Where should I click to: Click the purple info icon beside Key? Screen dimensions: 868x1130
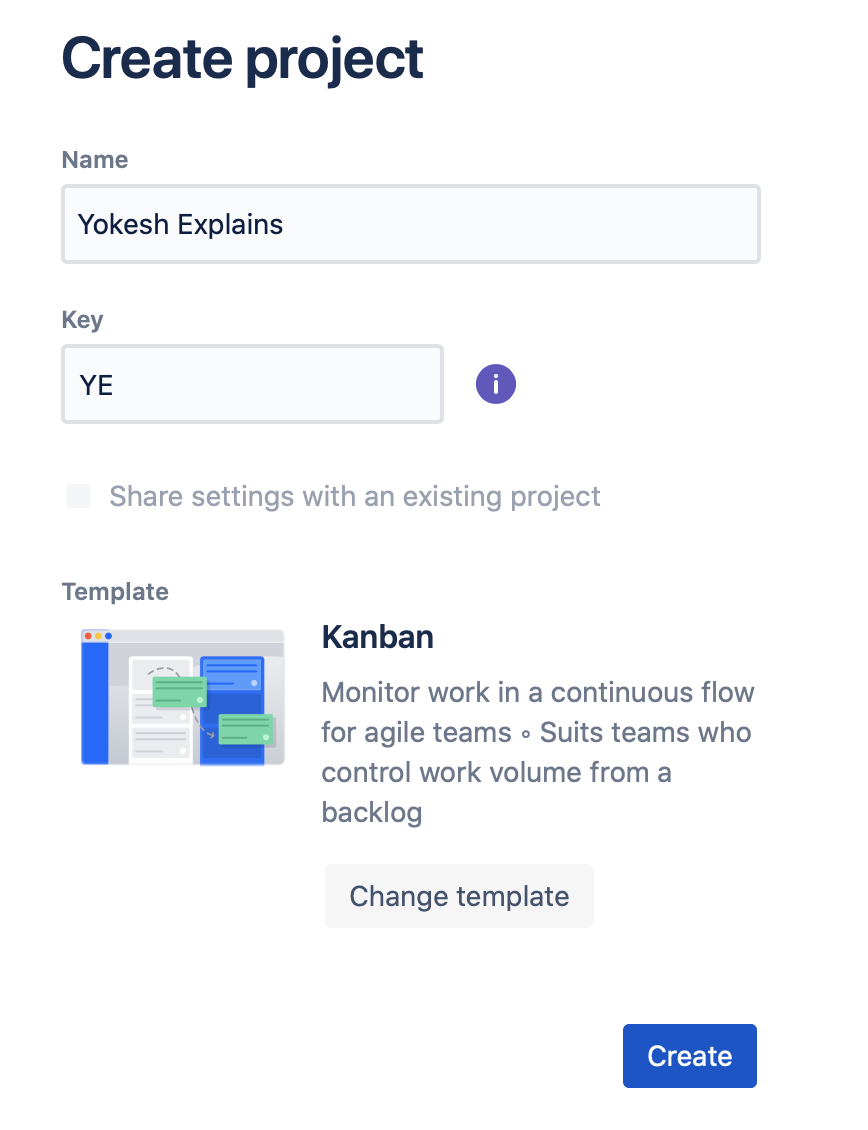tap(496, 384)
